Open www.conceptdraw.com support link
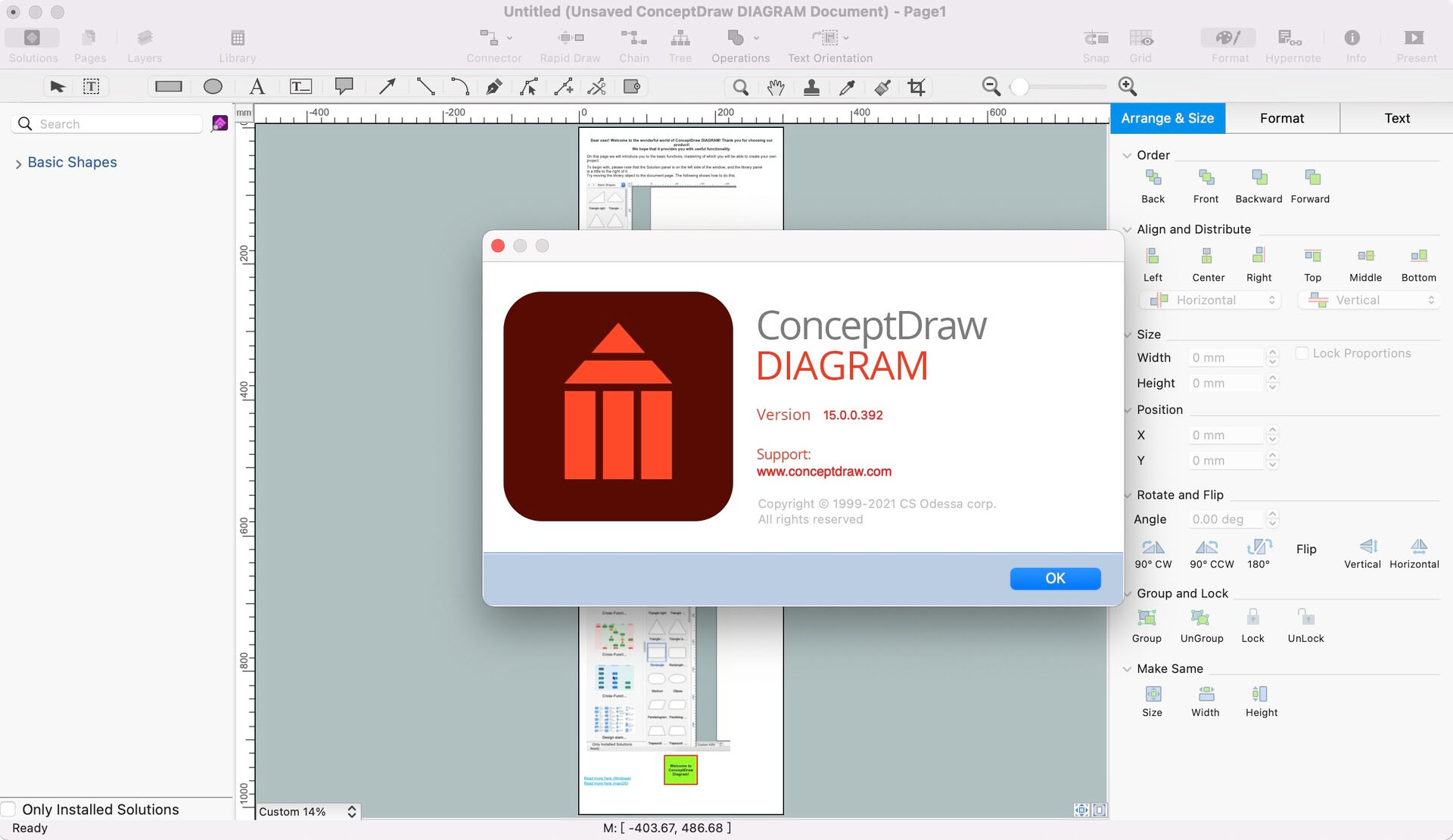 coord(824,471)
